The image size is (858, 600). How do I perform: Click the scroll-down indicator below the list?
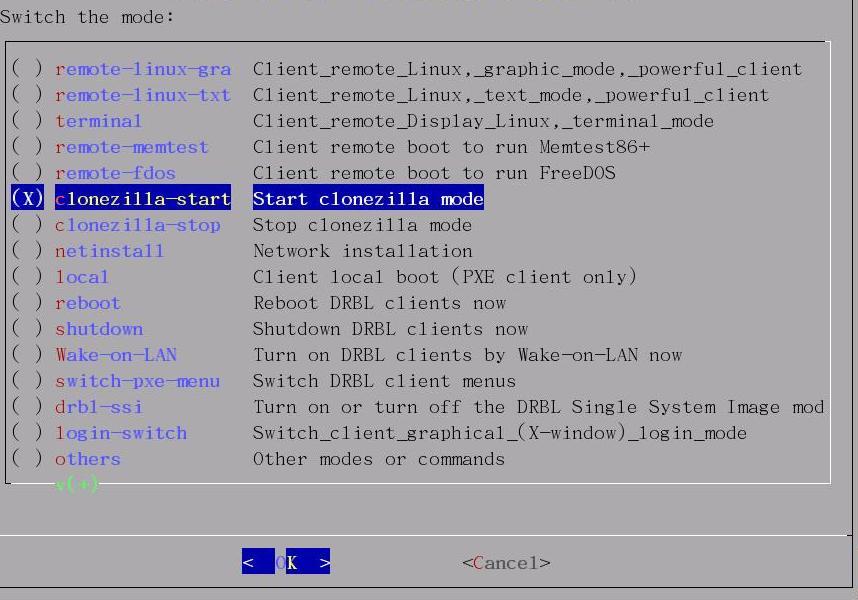[x=77, y=484]
